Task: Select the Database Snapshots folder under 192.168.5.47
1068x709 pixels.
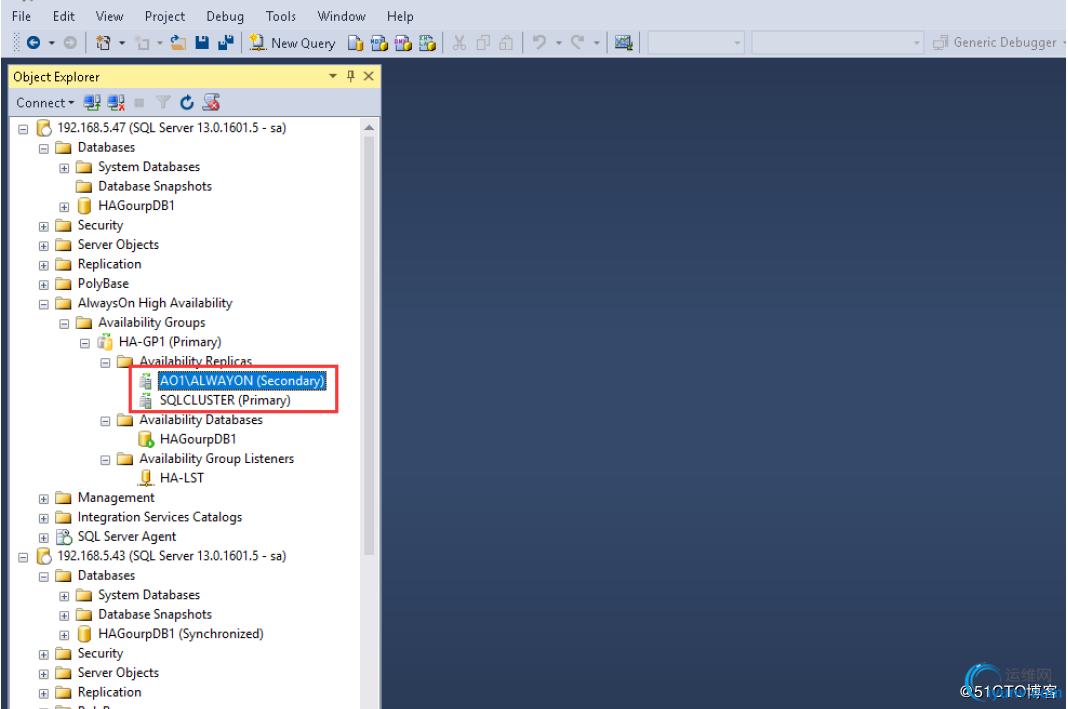Action: click(155, 187)
